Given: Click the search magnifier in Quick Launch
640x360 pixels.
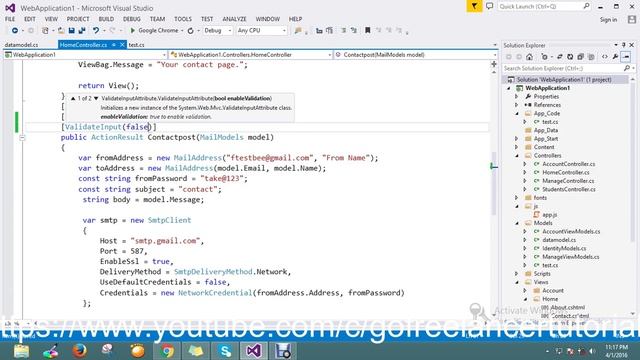Looking at the screenshot, I should click(586, 6).
